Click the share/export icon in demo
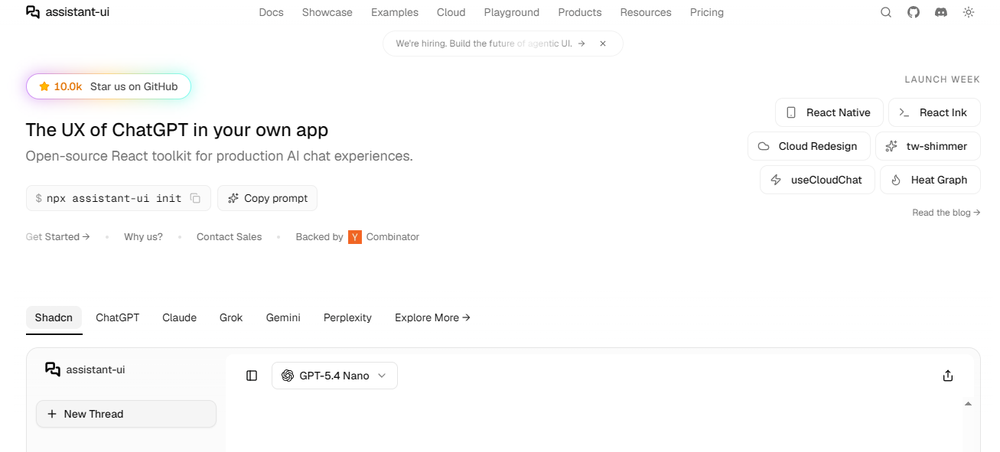Viewport: 1000px width, 452px height. 948,375
